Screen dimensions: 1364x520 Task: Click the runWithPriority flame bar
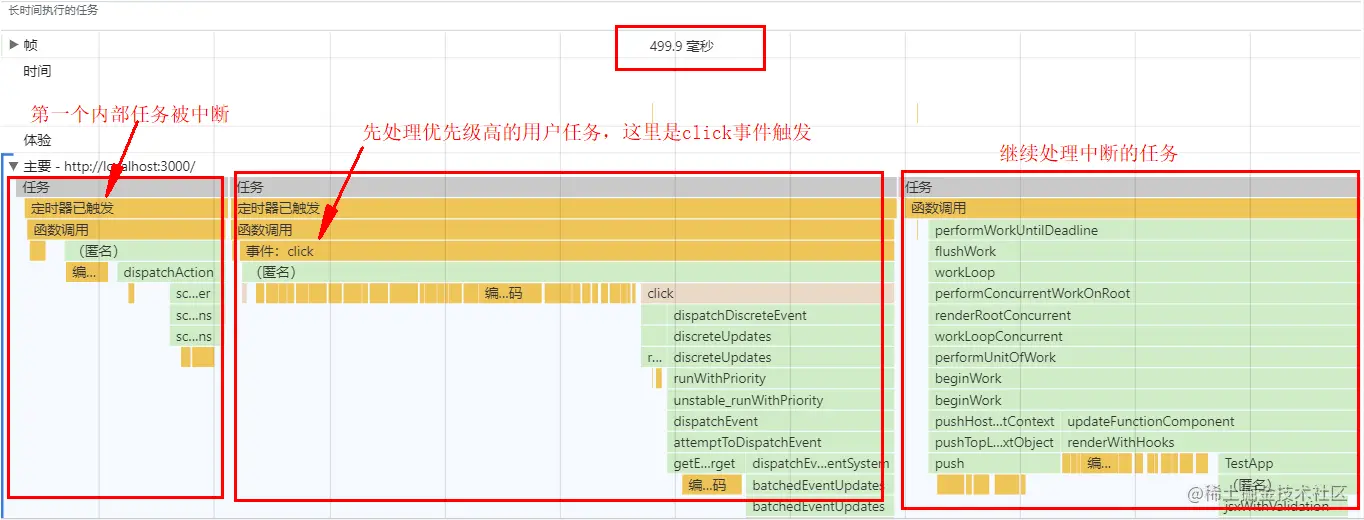pos(780,379)
